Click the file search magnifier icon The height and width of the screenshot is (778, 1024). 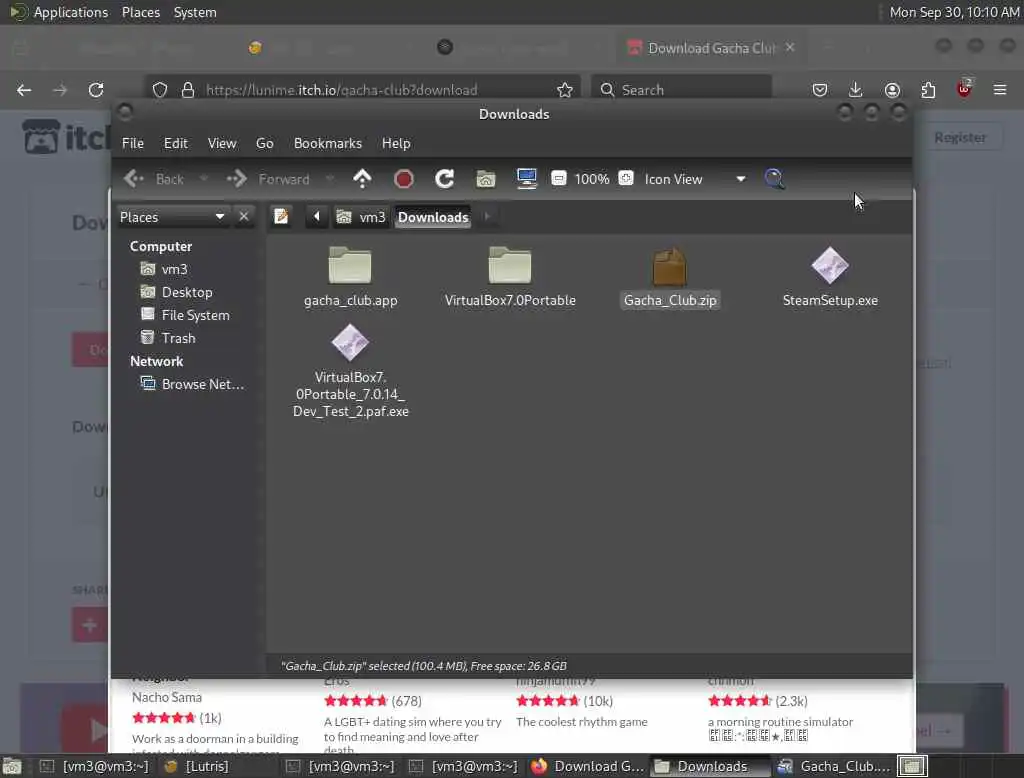coord(774,178)
